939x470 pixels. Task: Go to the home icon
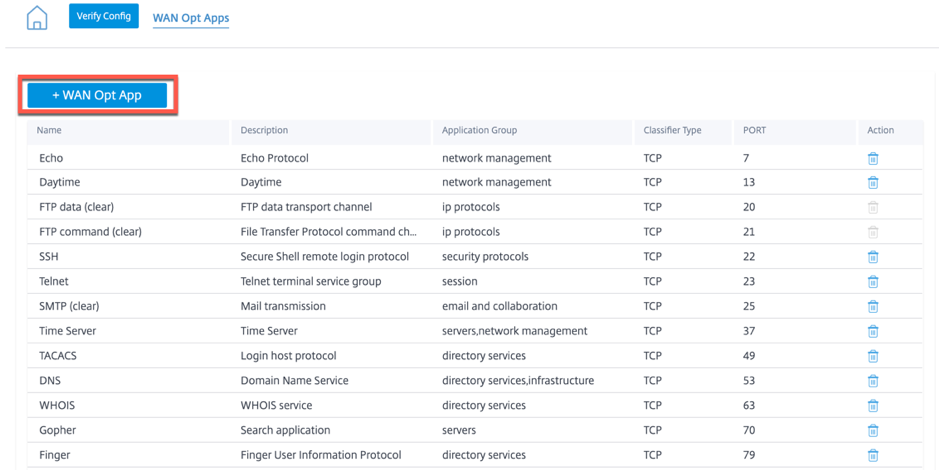[37, 18]
